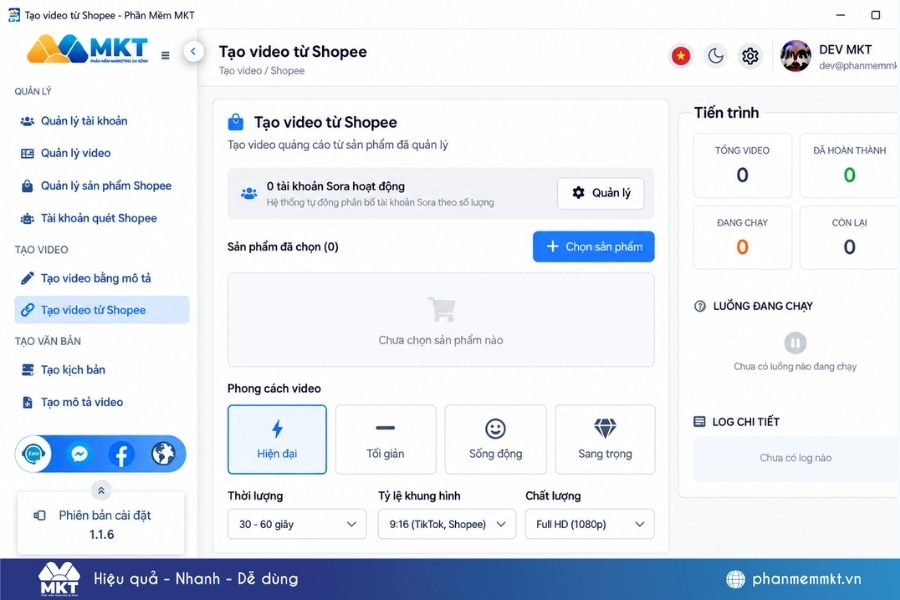Click the Tổng video counter card
This screenshot has height=600, width=900.
point(742,166)
